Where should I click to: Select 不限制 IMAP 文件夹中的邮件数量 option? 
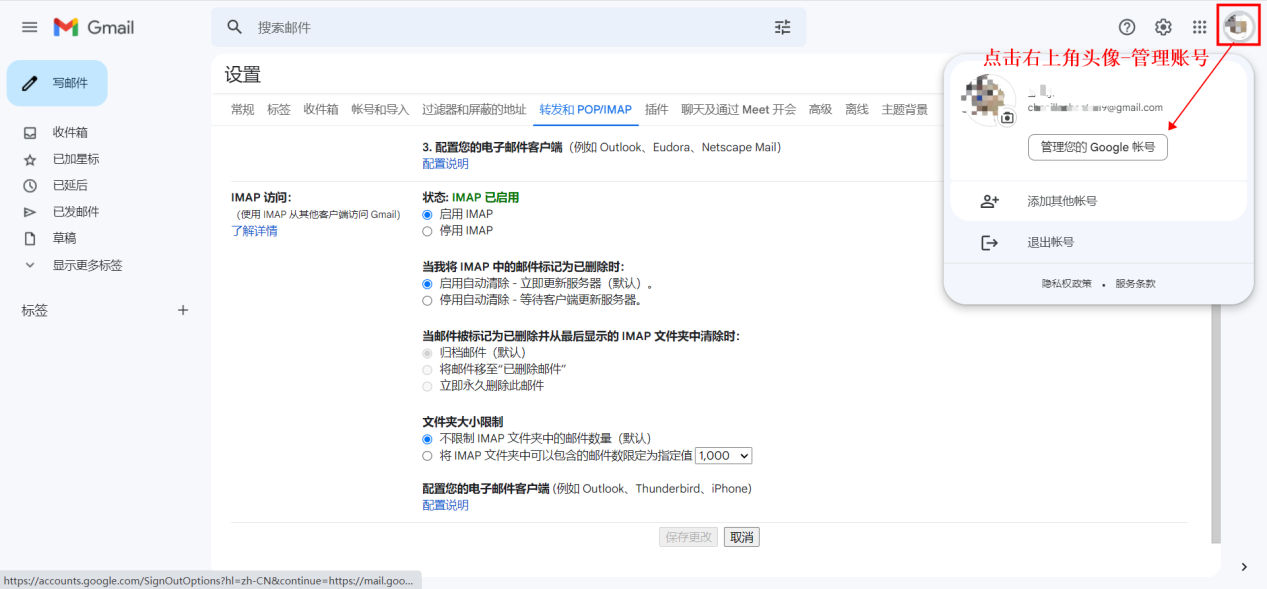428,439
